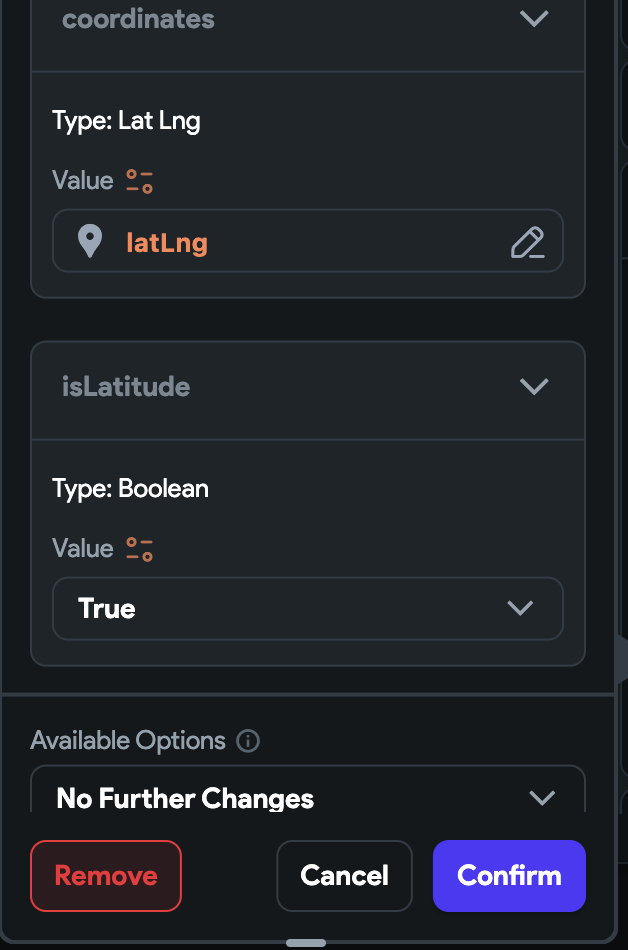Click chevron beside No Further Changes
Screen dimensions: 628x950
(541, 797)
